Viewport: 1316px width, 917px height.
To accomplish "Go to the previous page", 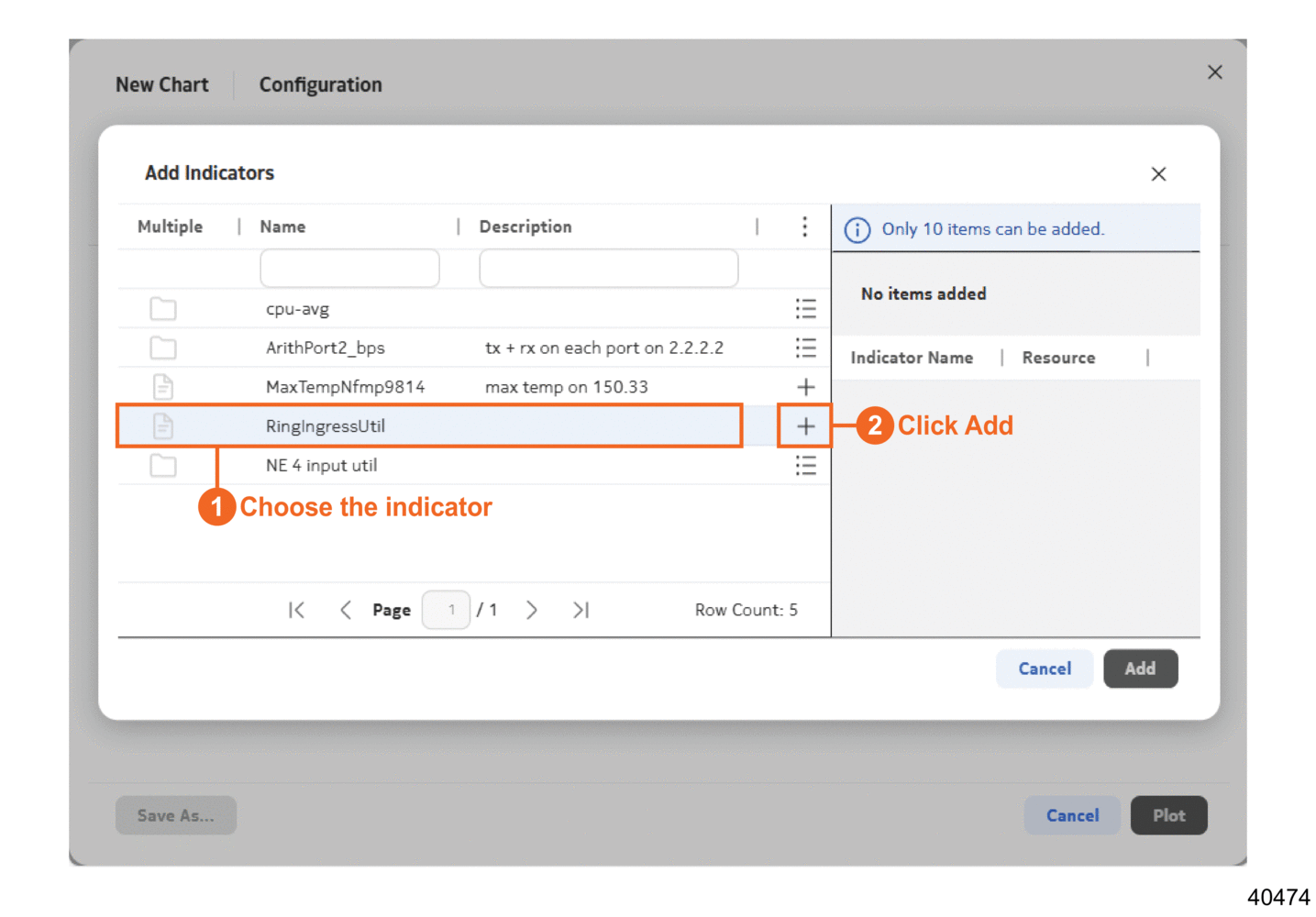I will point(346,610).
